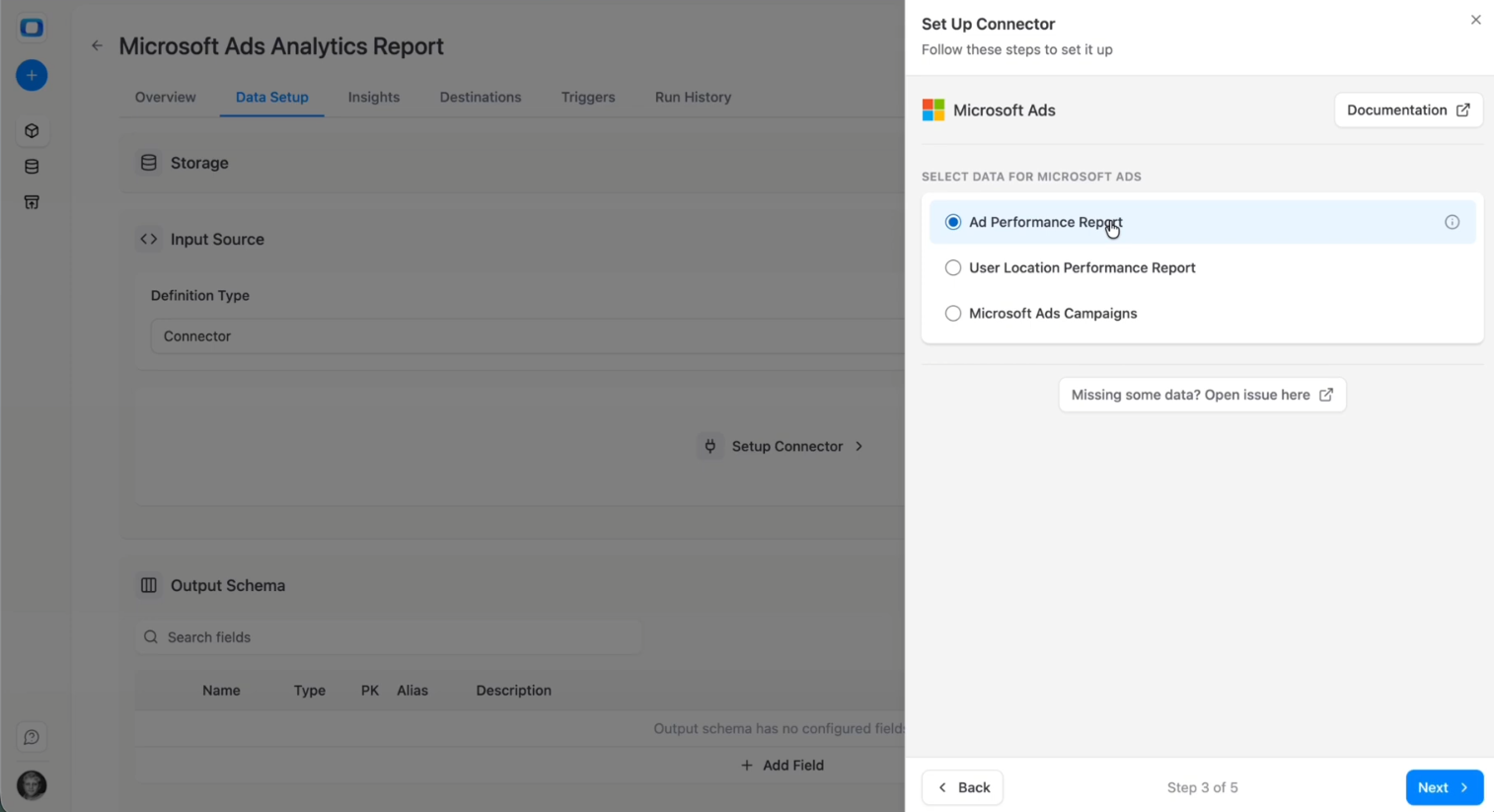Click the Input Source code icon
Image resolution: width=1494 pixels, height=812 pixels.
(x=148, y=239)
